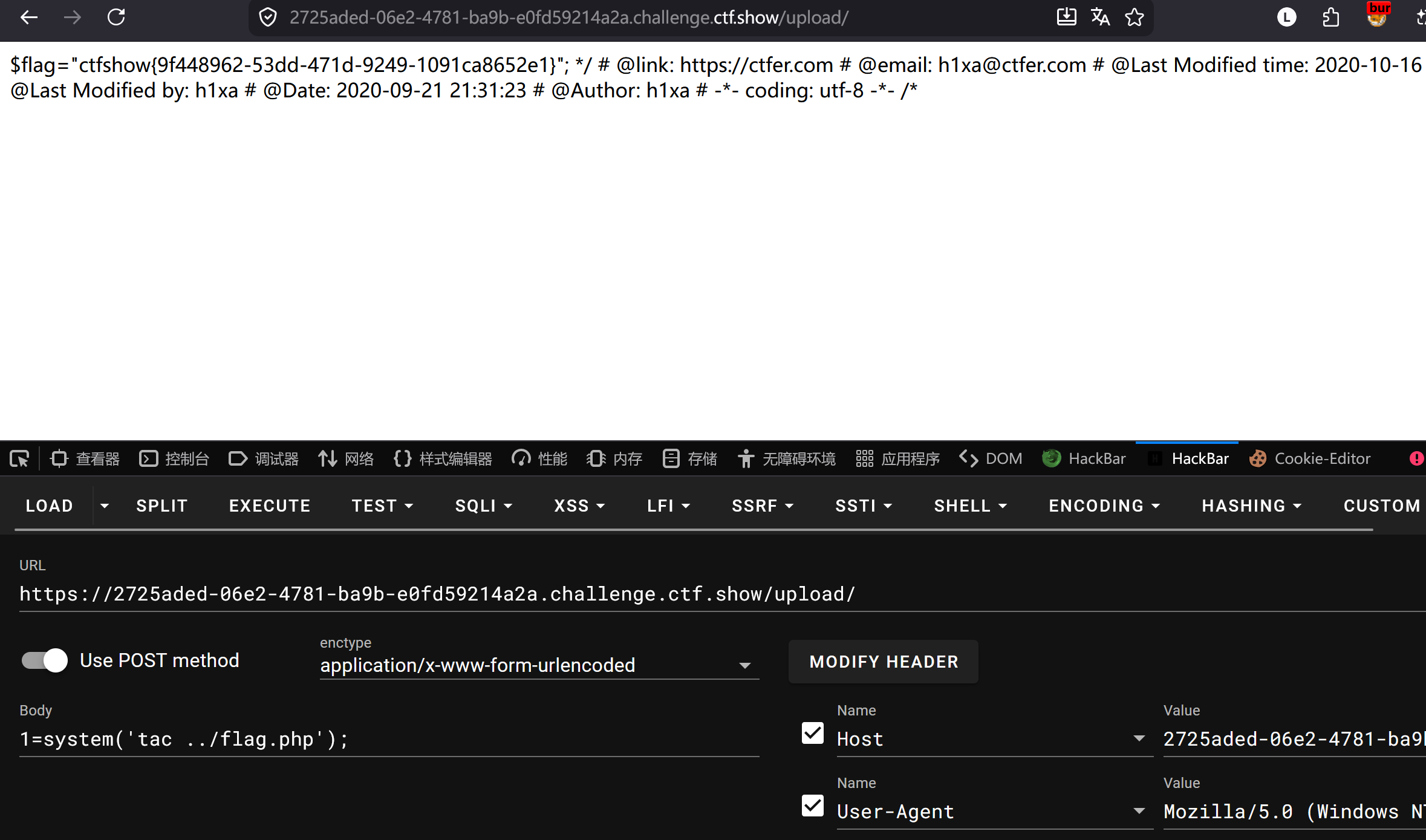Click the LOAD button in HackBar
Viewport: 1426px width, 840px height.
coord(50,506)
